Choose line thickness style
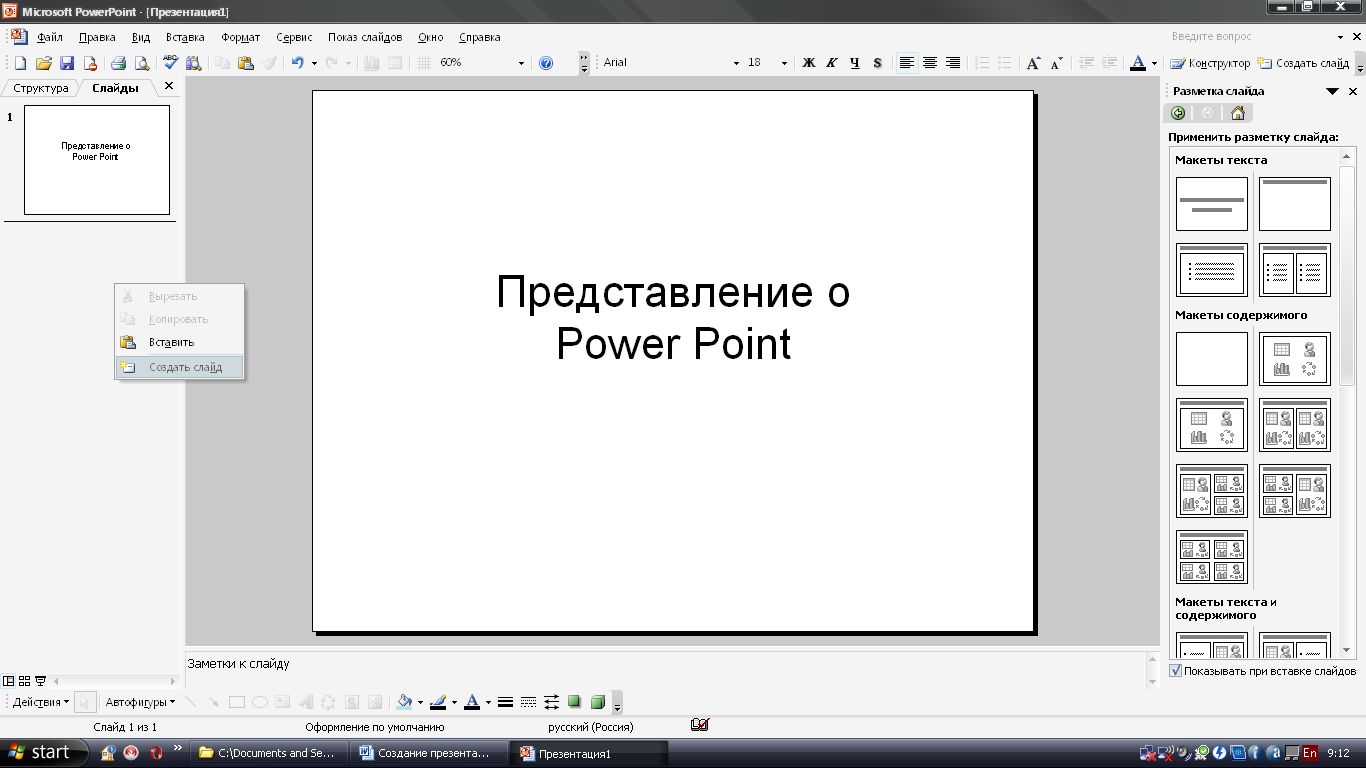 [x=505, y=702]
